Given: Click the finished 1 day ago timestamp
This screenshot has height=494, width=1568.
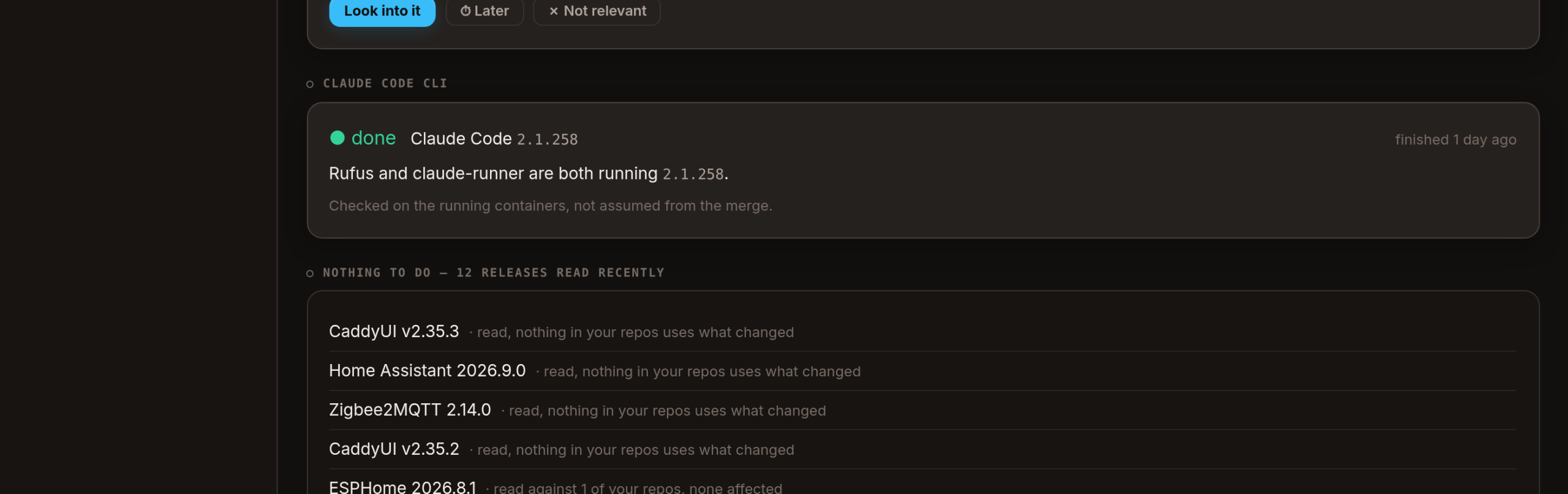Looking at the screenshot, I should coord(1455,140).
